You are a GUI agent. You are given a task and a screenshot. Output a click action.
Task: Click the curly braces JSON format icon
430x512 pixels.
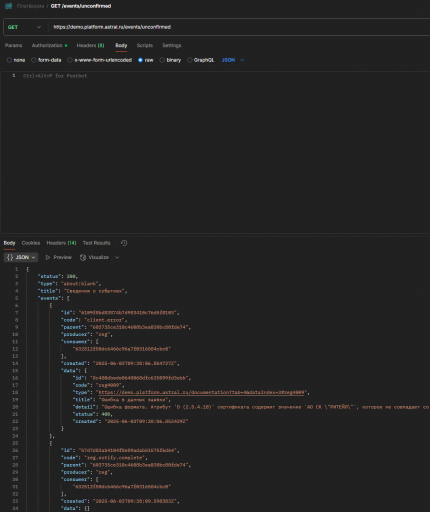coord(10,257)
